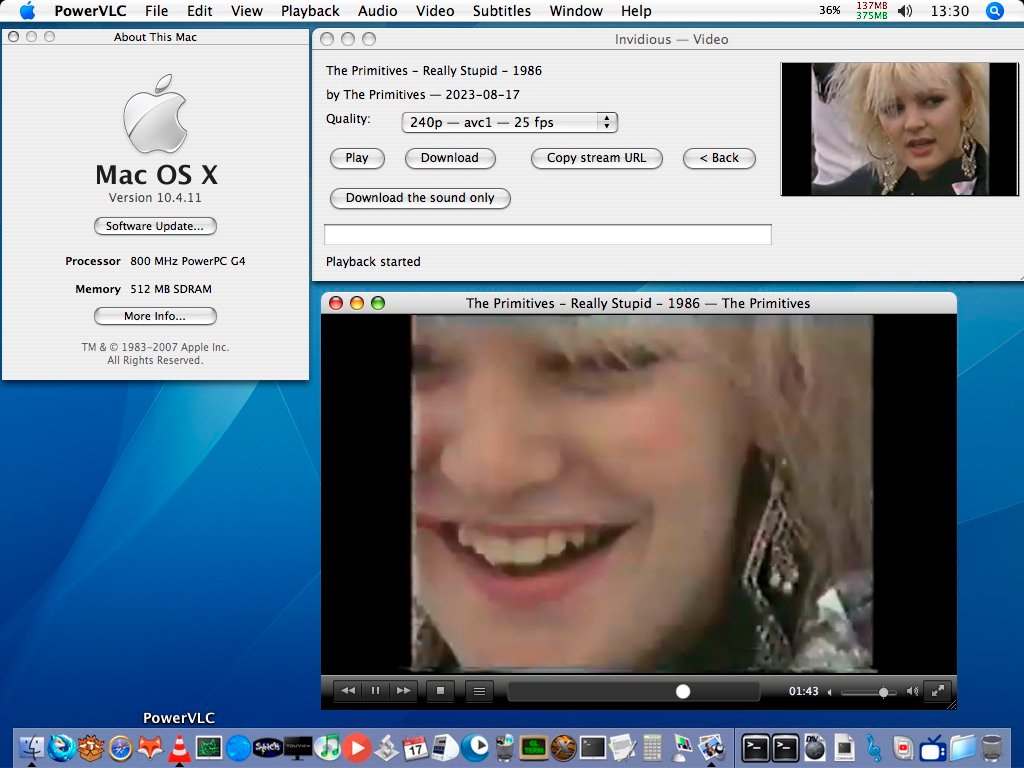
Task: Open the Preview dock icon
Action: pyautogui.click(x=711, y=747)
